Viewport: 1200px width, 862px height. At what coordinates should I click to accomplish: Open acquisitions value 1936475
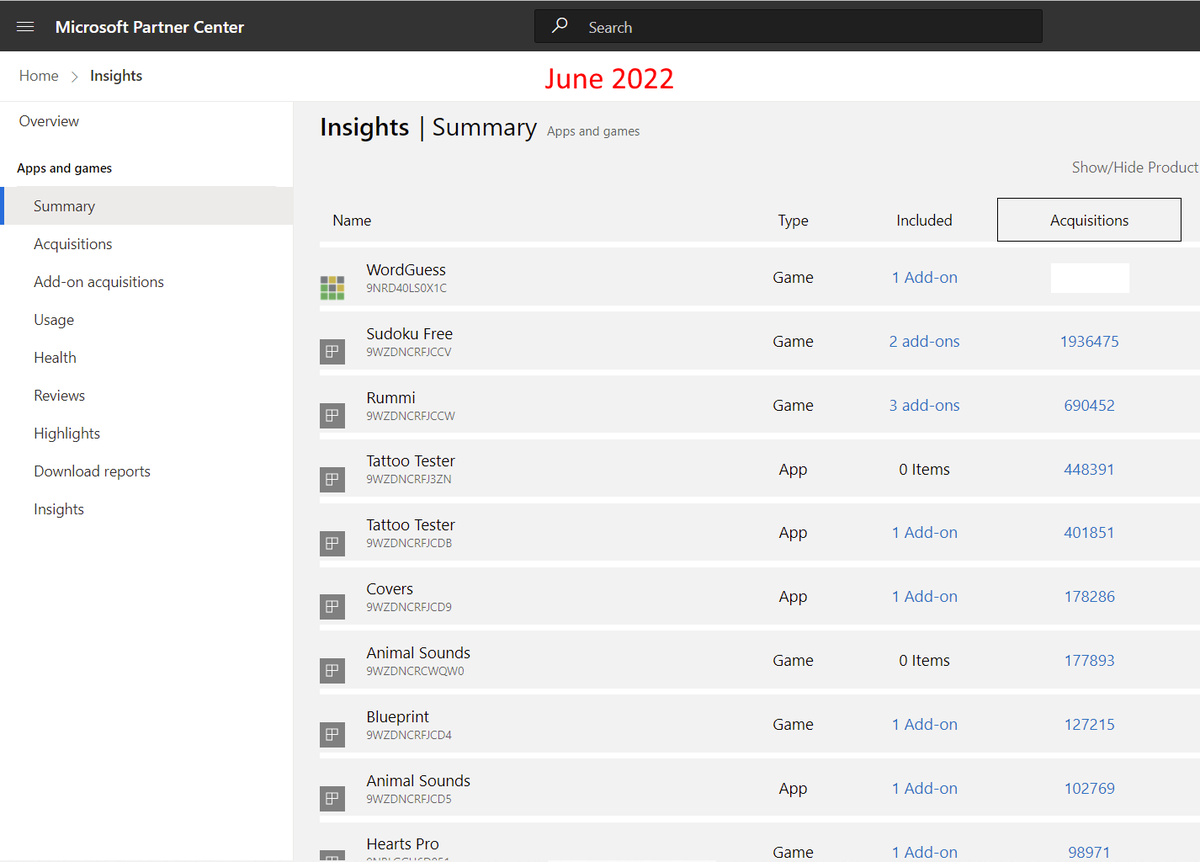[x=1089, y=342]
